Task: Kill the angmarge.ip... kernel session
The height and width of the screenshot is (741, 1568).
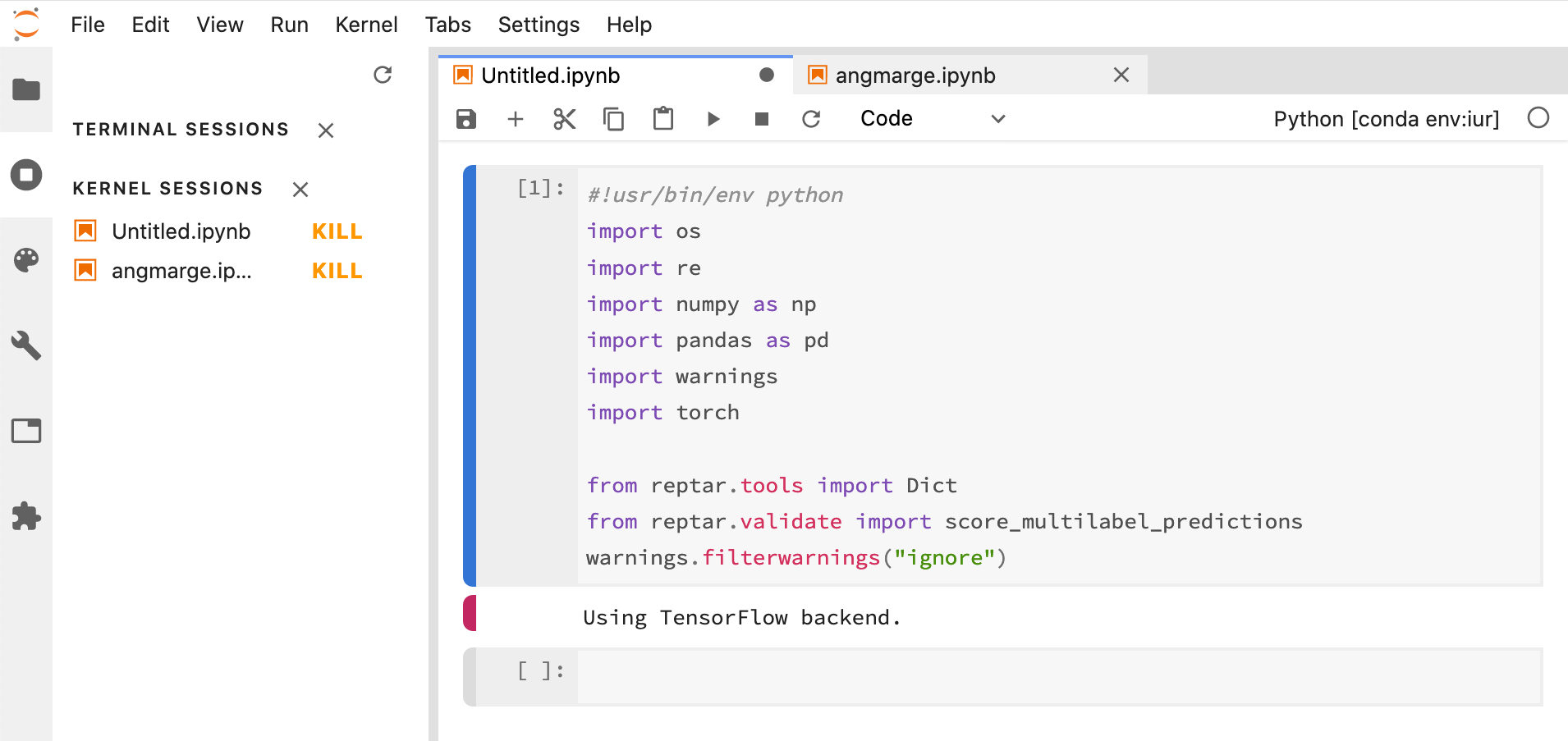Action: [x=337, y=271]
